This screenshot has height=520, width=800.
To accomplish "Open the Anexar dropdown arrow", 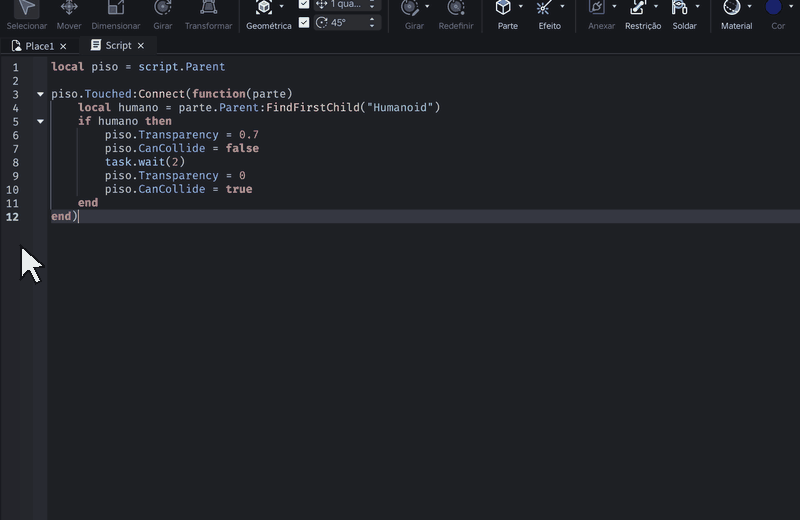I will coord(614,6).
